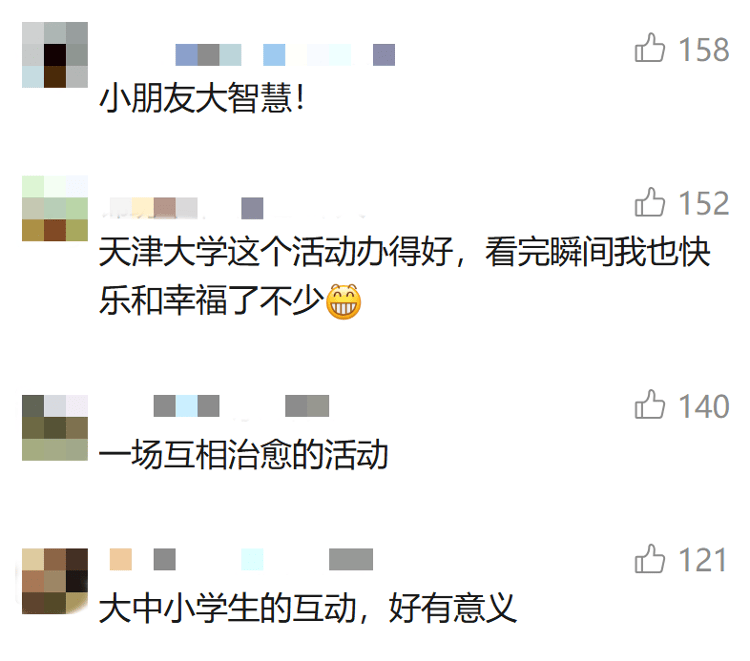Select the comment text '小朋友大智慧!'
The height and width of the screenshot is (661, 750).
[202, 98]
